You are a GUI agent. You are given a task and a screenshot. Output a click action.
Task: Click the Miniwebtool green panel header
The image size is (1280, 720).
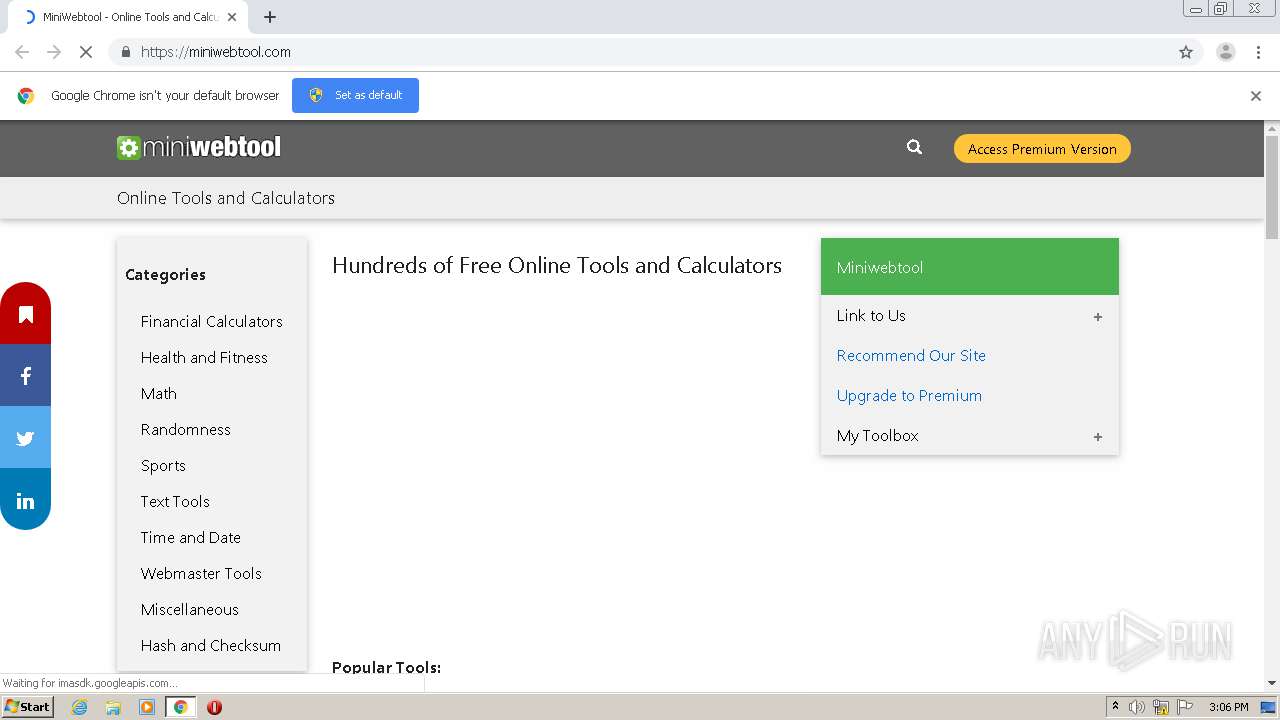coord(970,267)
